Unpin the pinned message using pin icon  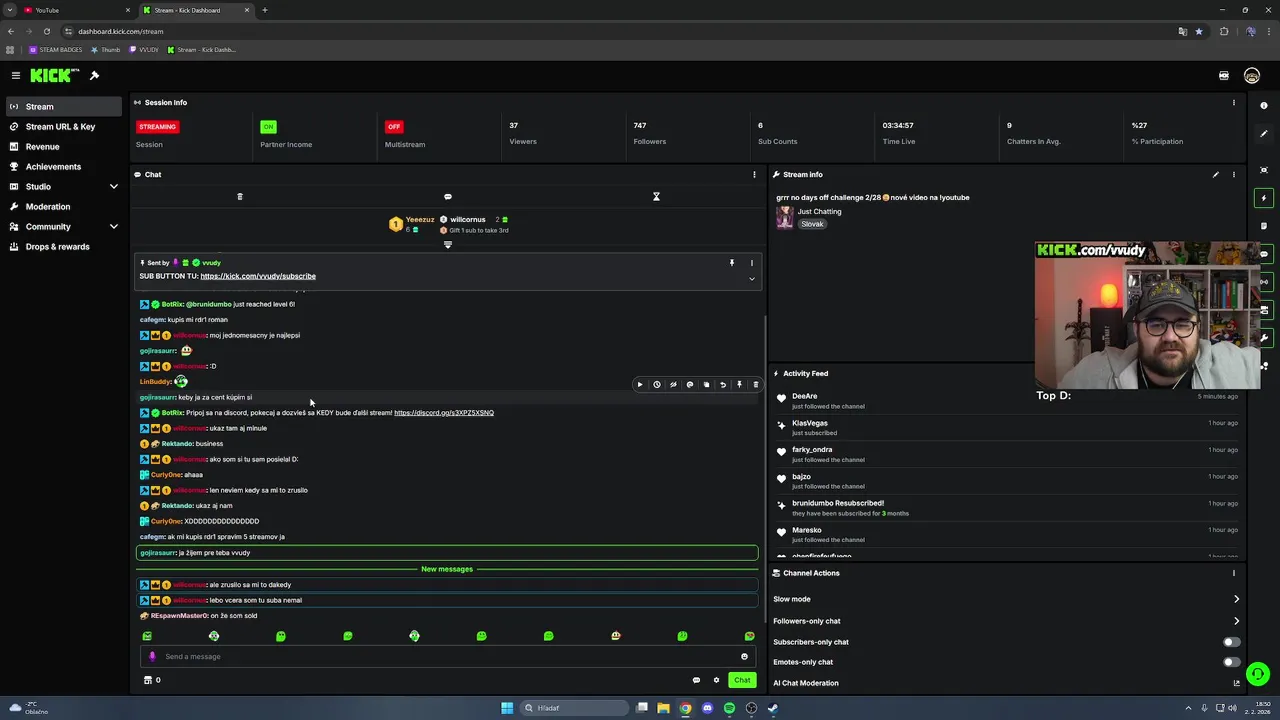coord(731,263)
